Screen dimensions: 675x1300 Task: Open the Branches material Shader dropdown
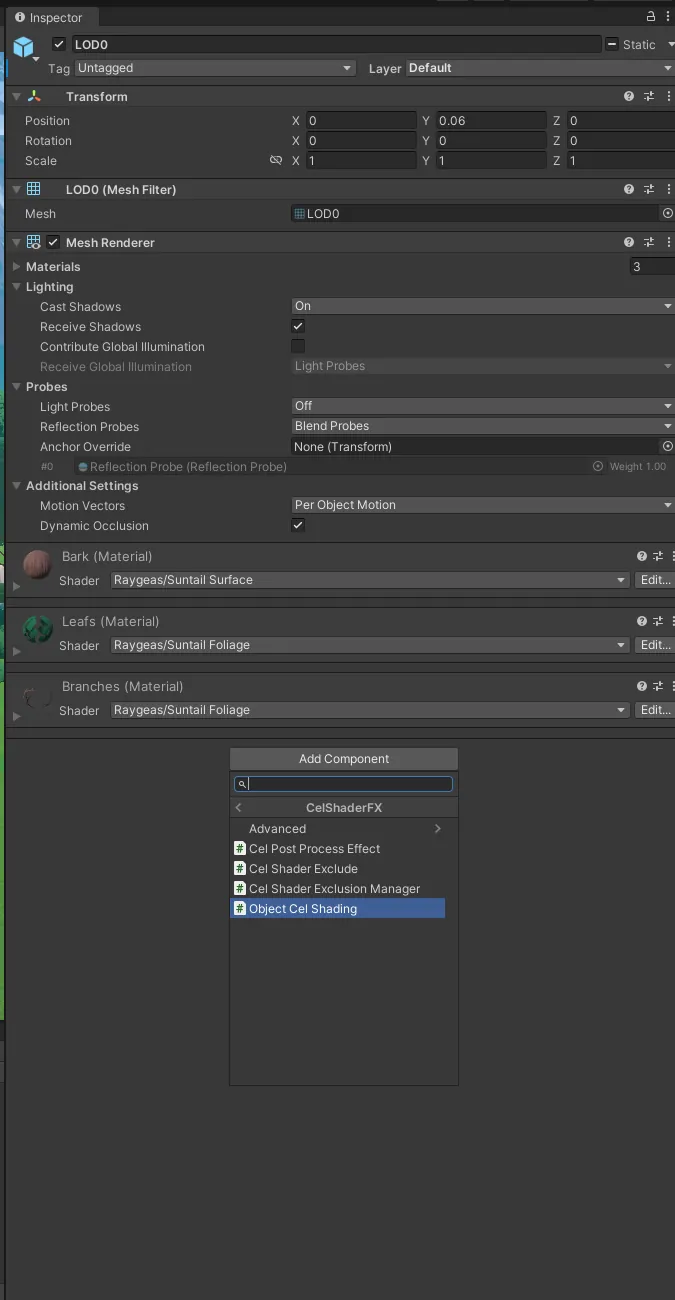click(x=370, y=710)
